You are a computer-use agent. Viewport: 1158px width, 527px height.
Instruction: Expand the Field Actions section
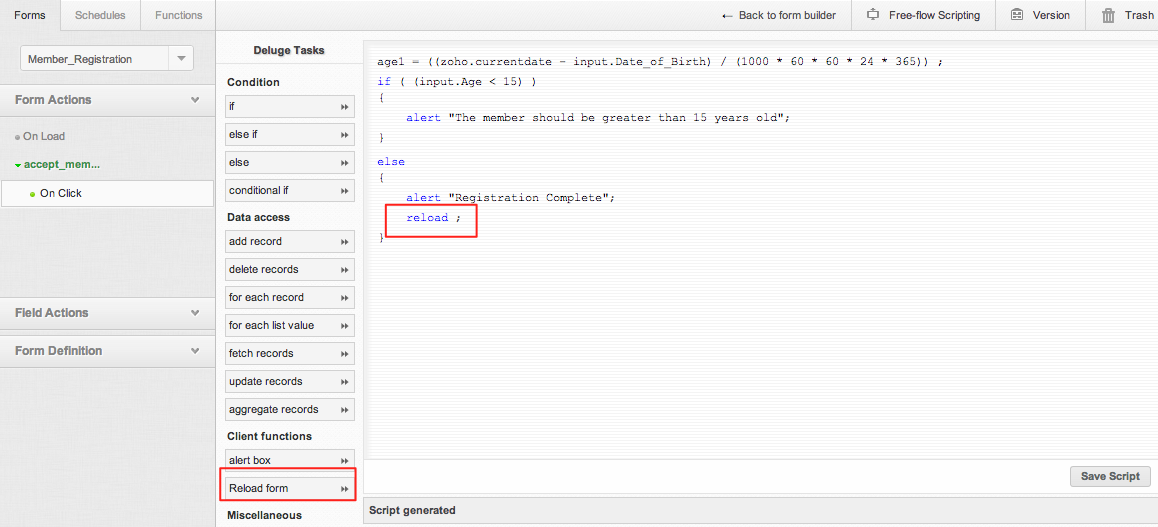click(x=195, y=313)
